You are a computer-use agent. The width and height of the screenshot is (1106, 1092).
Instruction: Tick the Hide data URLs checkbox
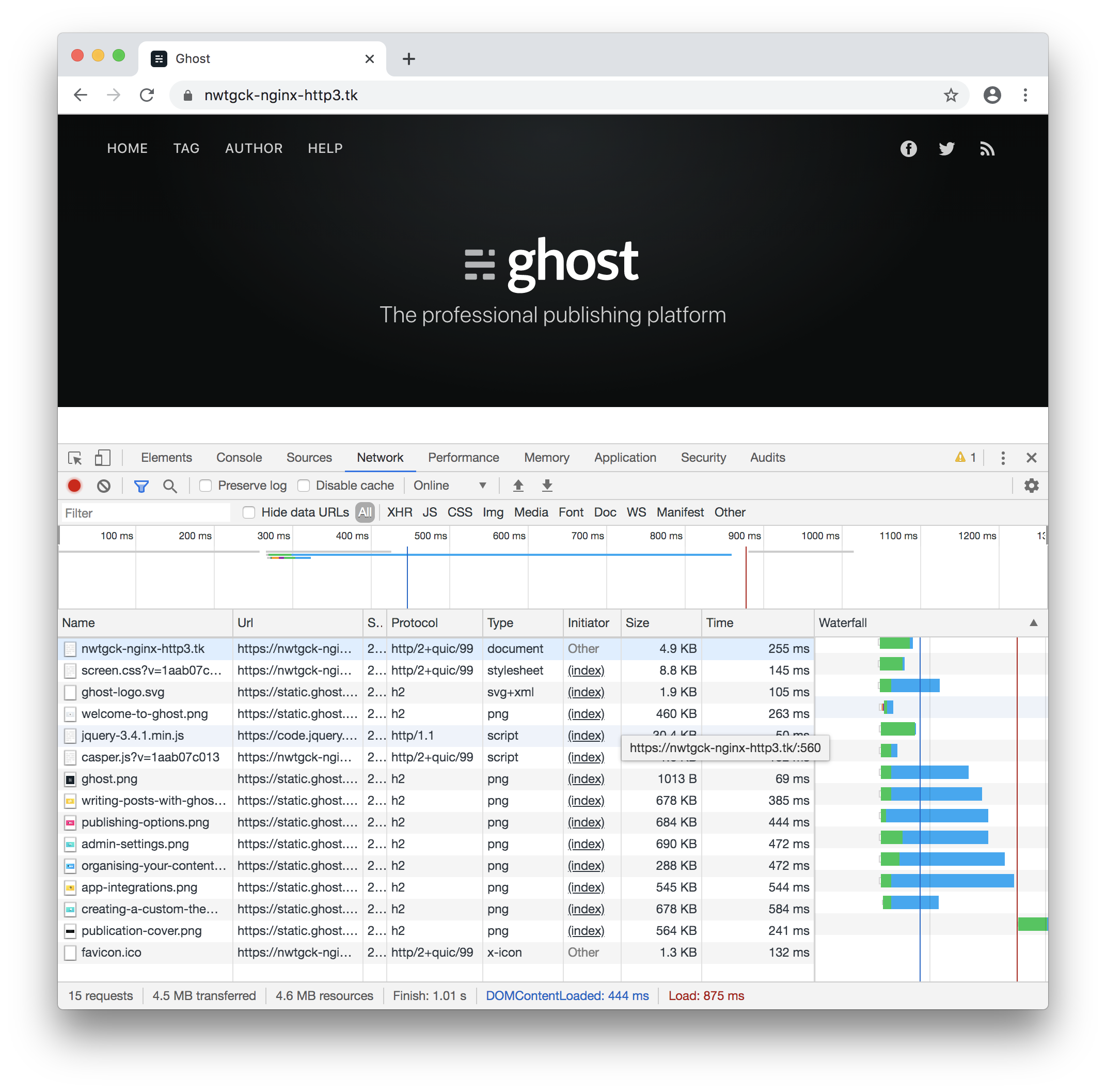[x=248, y=512]
